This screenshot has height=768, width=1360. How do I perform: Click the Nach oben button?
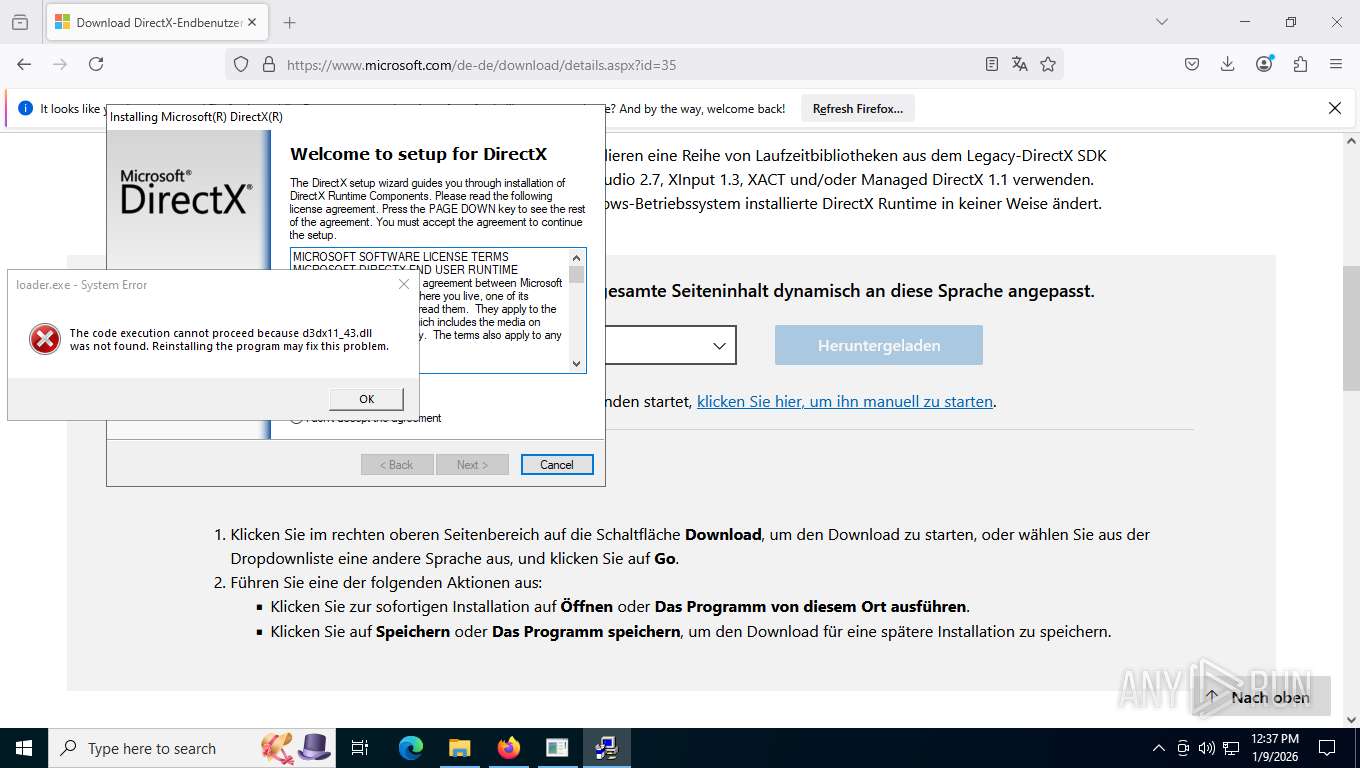pos(1260,697)
